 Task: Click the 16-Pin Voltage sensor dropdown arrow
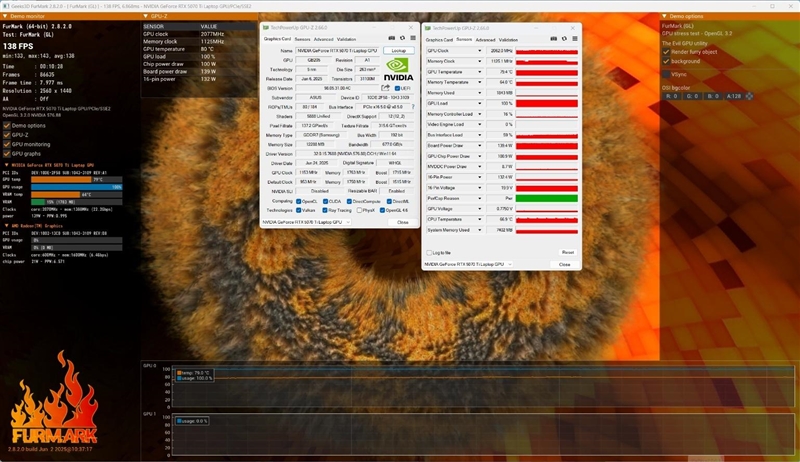[479, 188]
